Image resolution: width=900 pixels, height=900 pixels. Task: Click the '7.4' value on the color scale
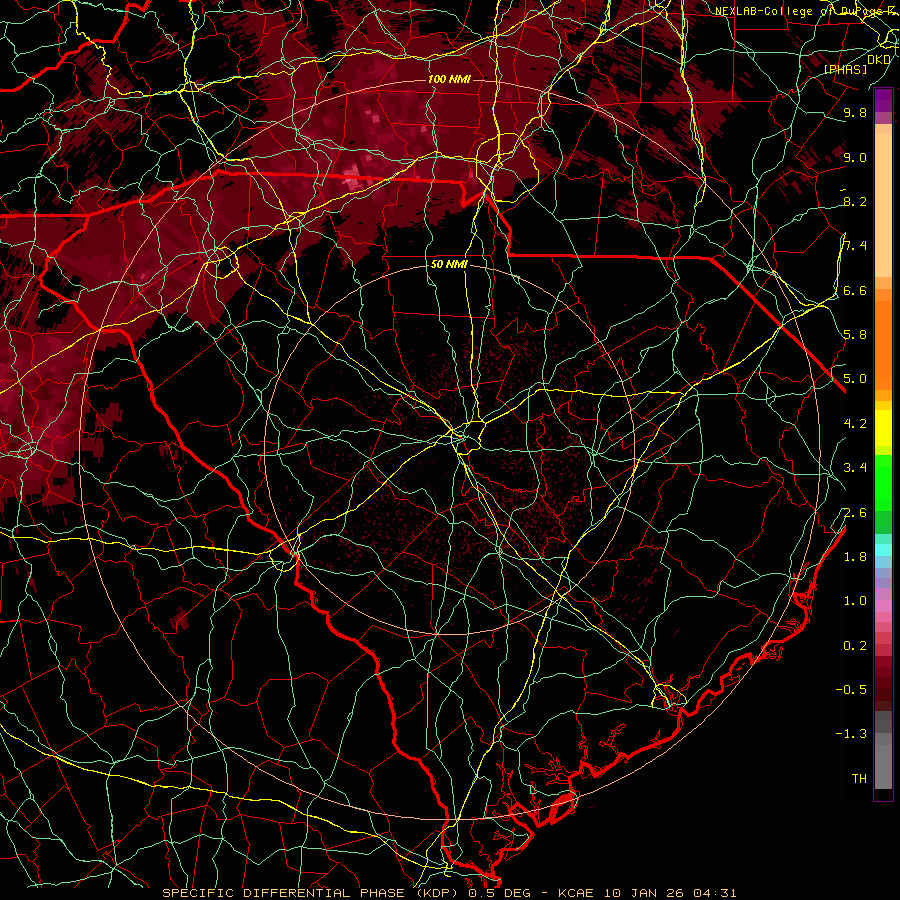click(x=855, y=246)
